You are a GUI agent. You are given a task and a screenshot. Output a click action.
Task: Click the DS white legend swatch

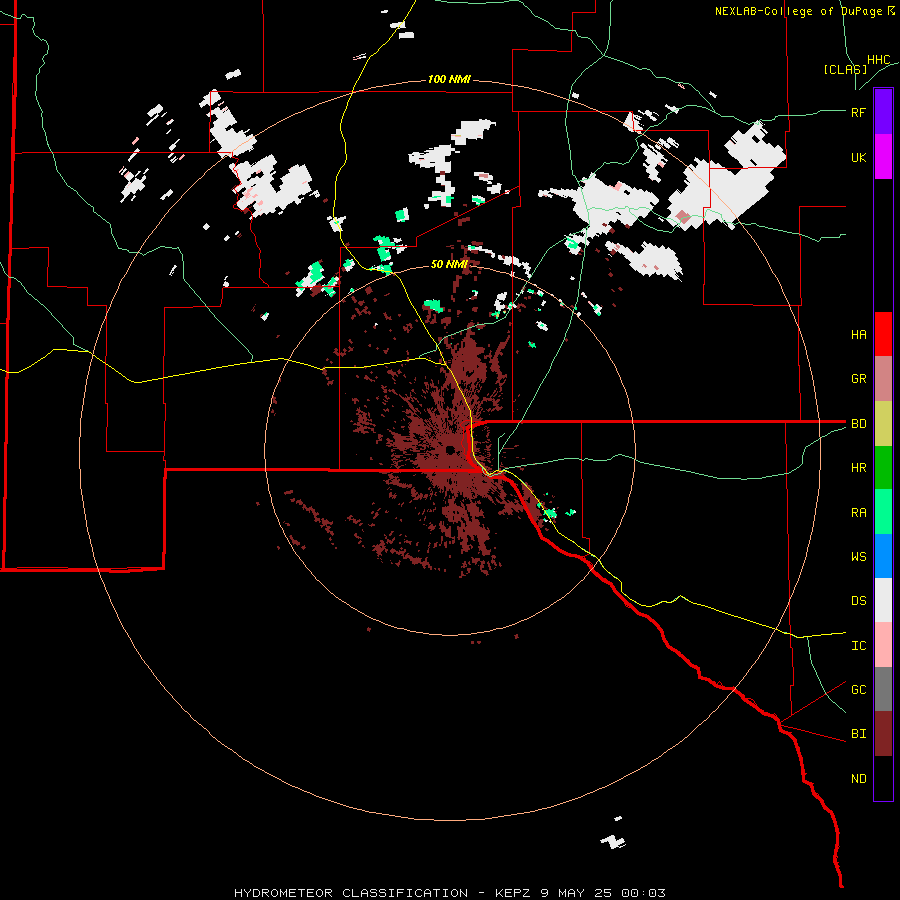pos(883,600)
